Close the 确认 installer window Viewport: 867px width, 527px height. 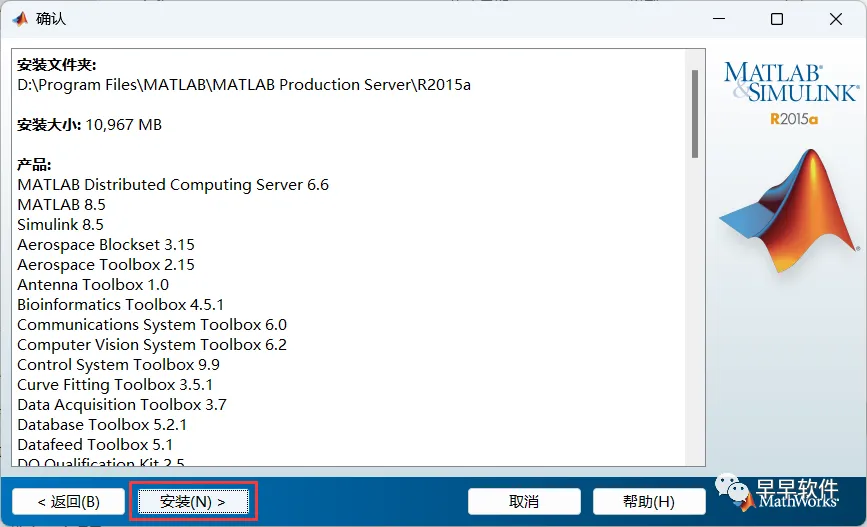click(x=835, y=19)
